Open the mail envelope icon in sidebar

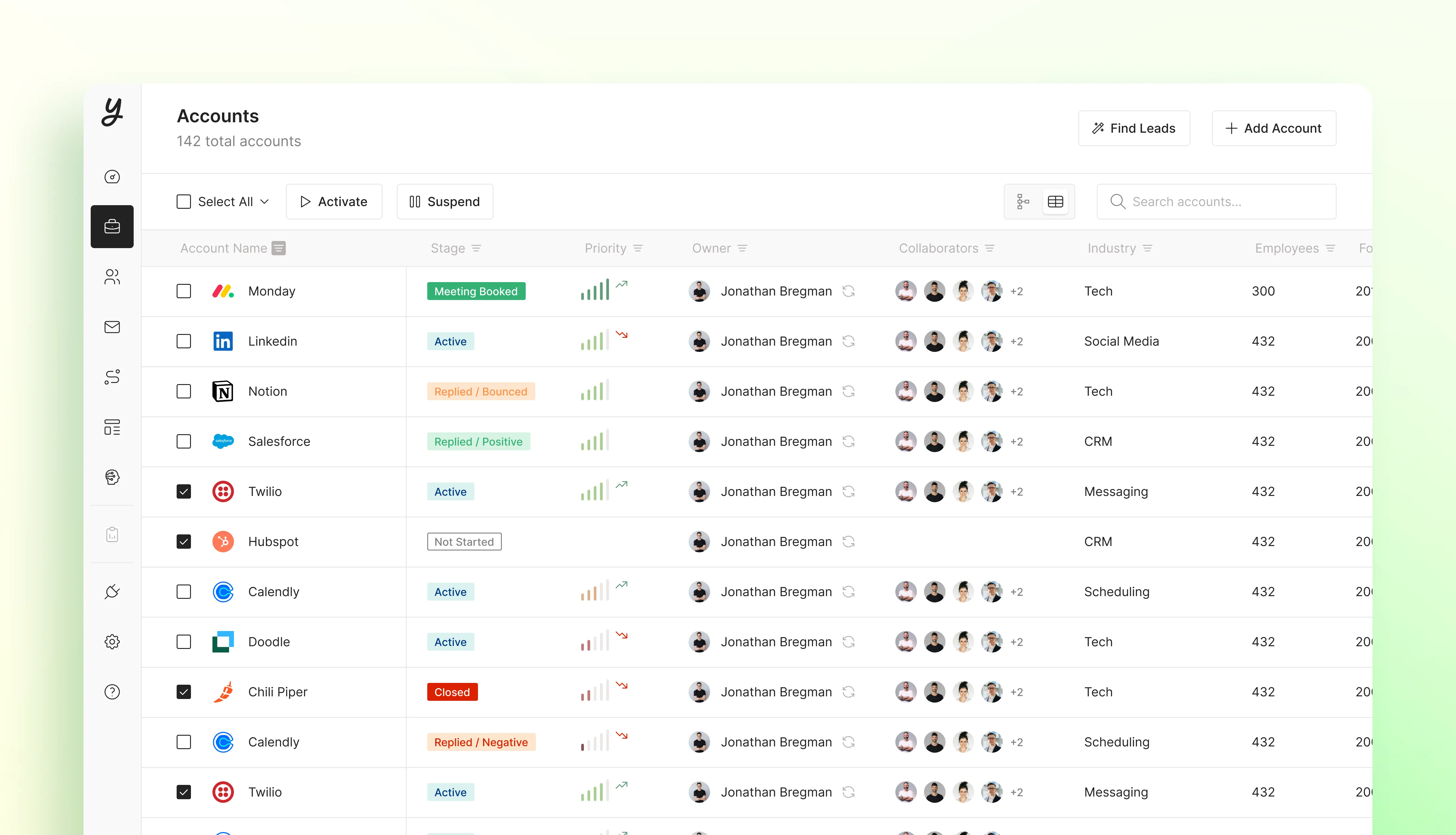click(x=112, y=327)
